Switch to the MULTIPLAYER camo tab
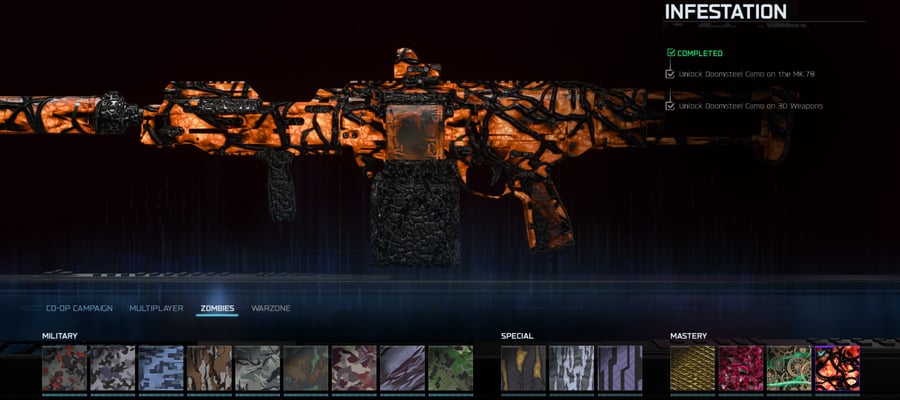900x400 pixels. 156,308
